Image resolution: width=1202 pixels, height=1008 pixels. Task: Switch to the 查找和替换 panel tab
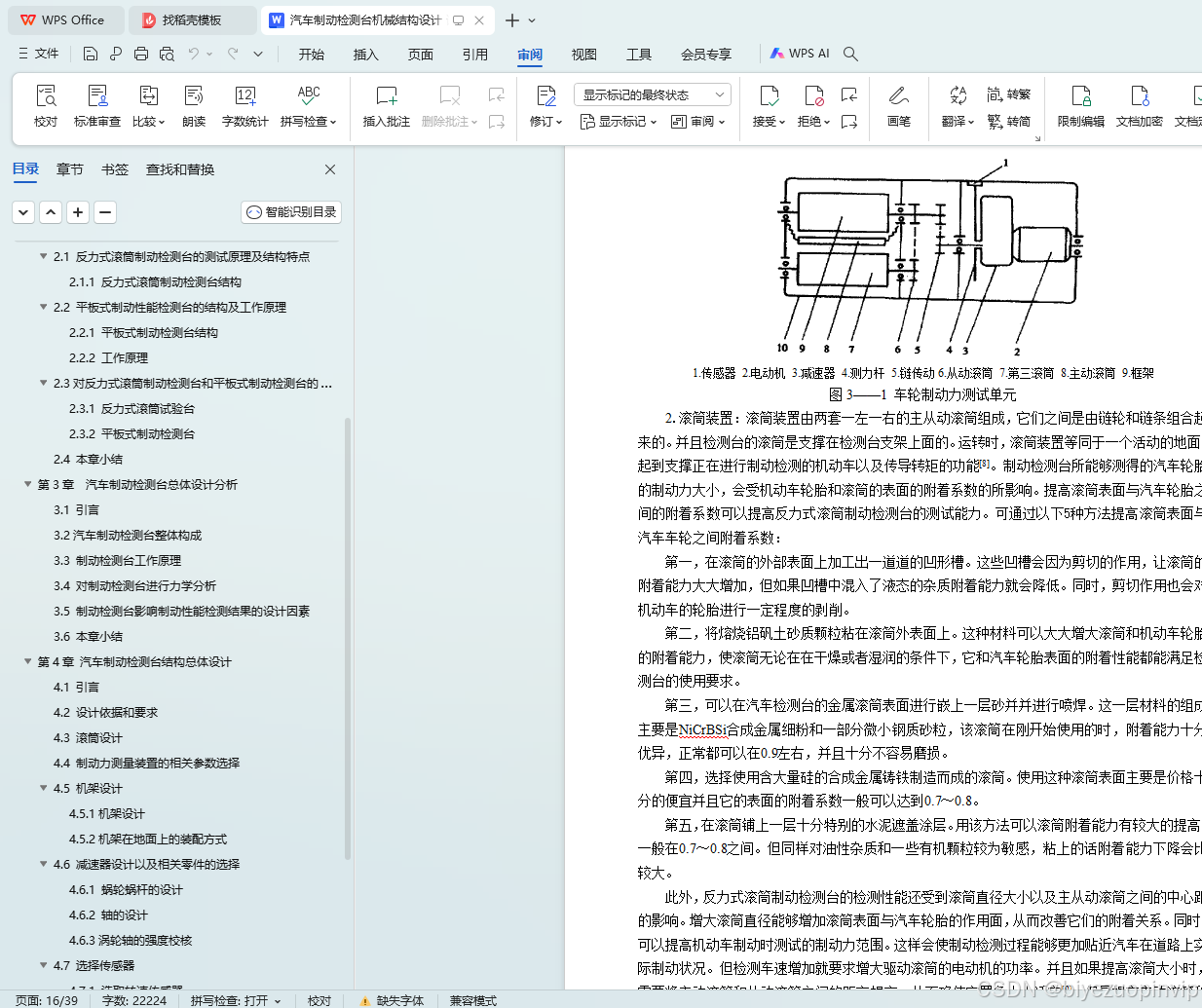point(180,169)
